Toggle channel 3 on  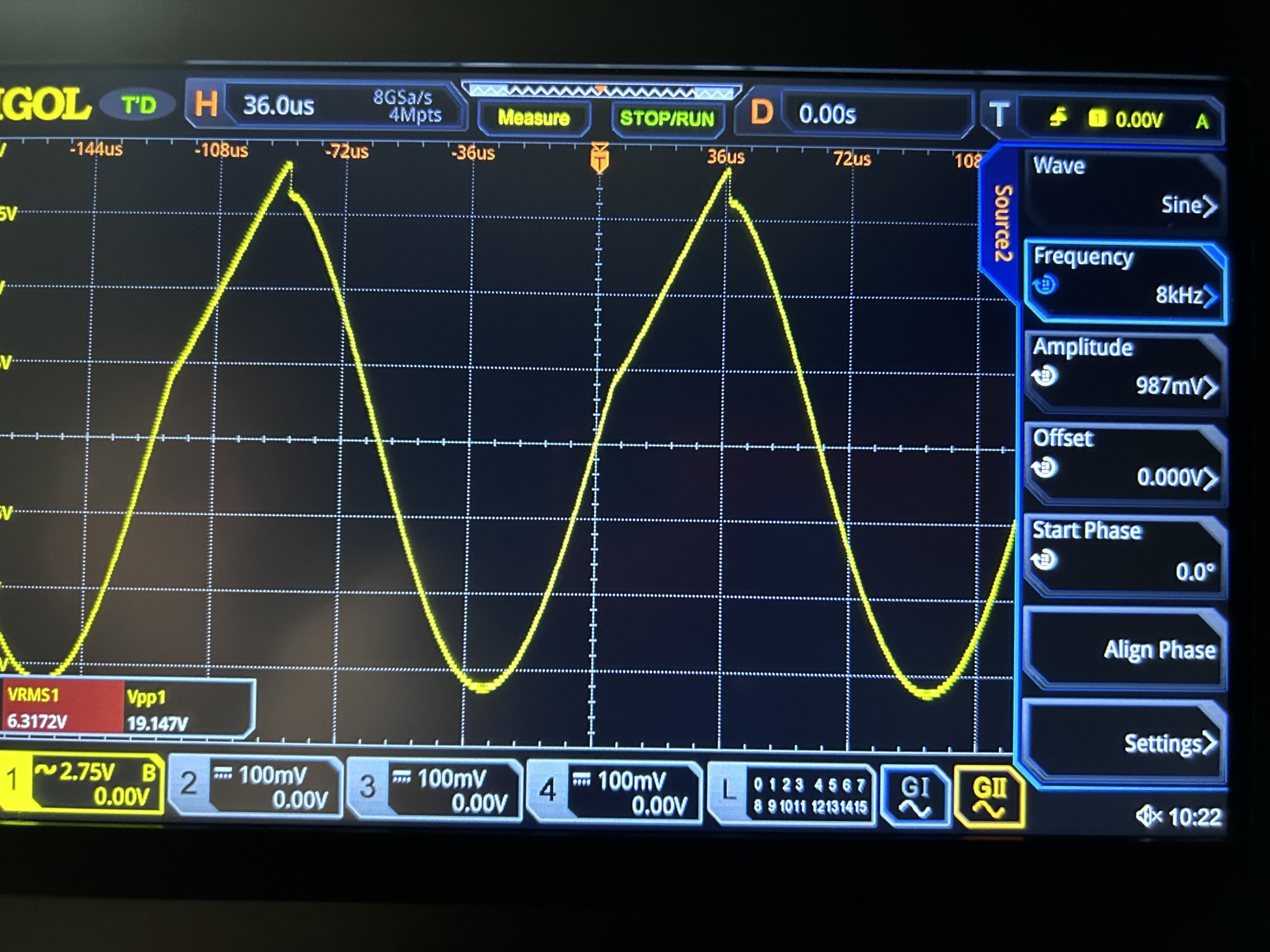point(367,787)
